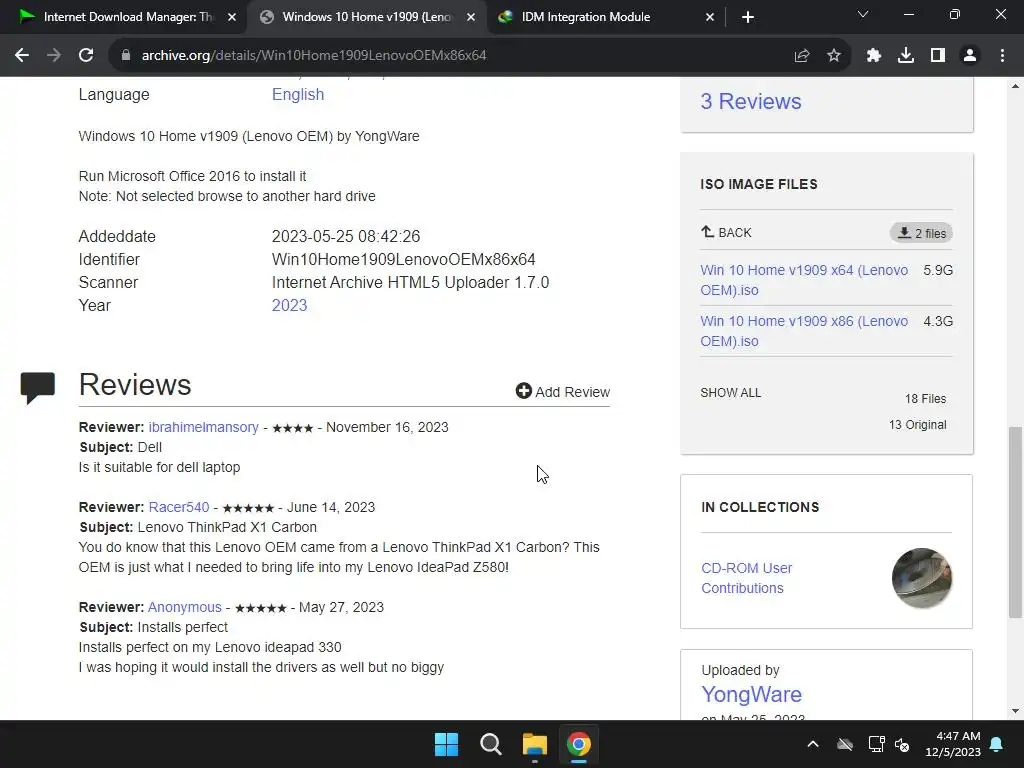Image resolution: width=1024 pixels, height=768 pixels.
Task: Click the scrollbar down arrow
Action: (1015, 711)
